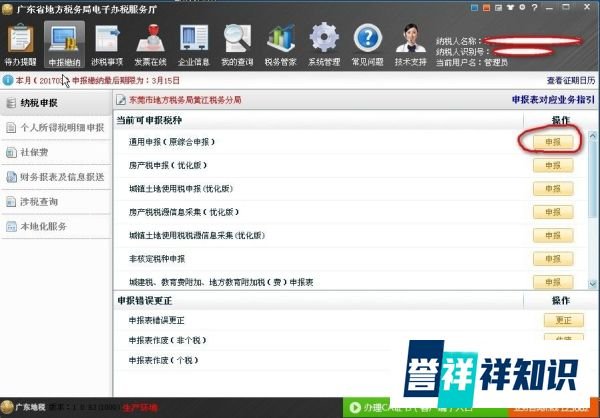Click the tax list scrollbar thumb
This screenshot has height=418, width=600.
coord(593,179)
